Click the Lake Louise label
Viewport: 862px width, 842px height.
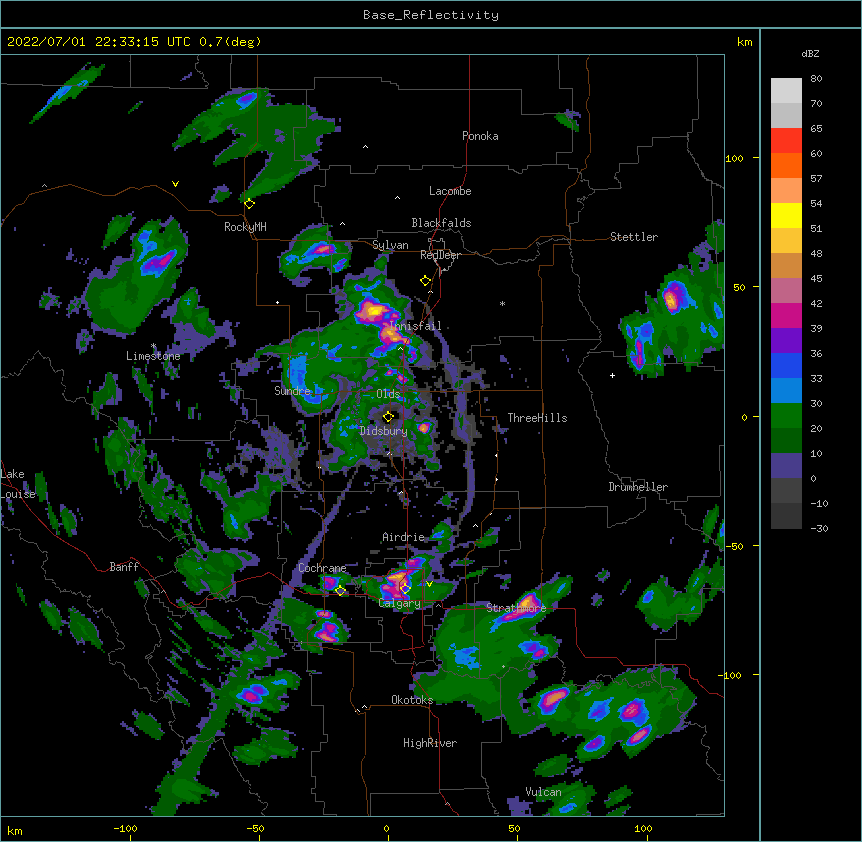click(18, 484)
